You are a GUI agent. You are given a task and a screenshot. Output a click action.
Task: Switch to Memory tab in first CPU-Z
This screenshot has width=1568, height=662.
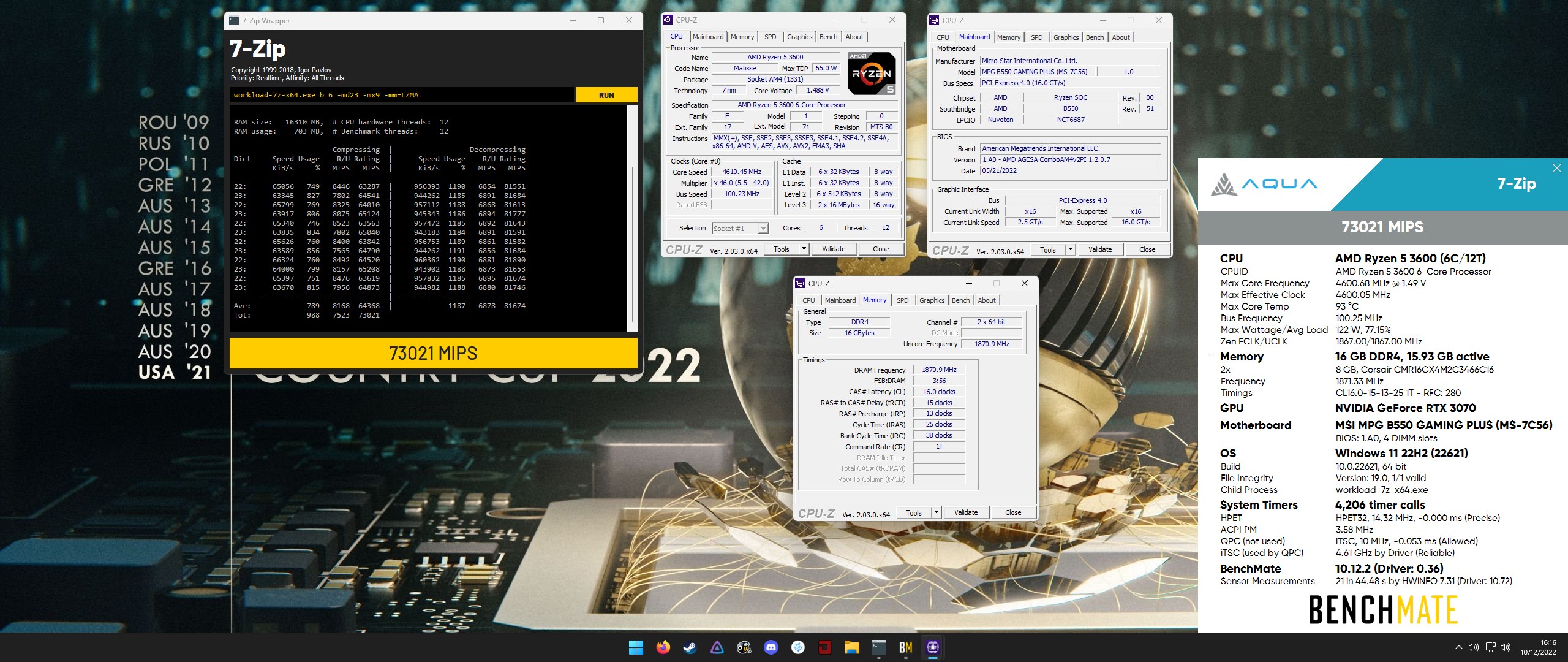click(x=742, y=37)
